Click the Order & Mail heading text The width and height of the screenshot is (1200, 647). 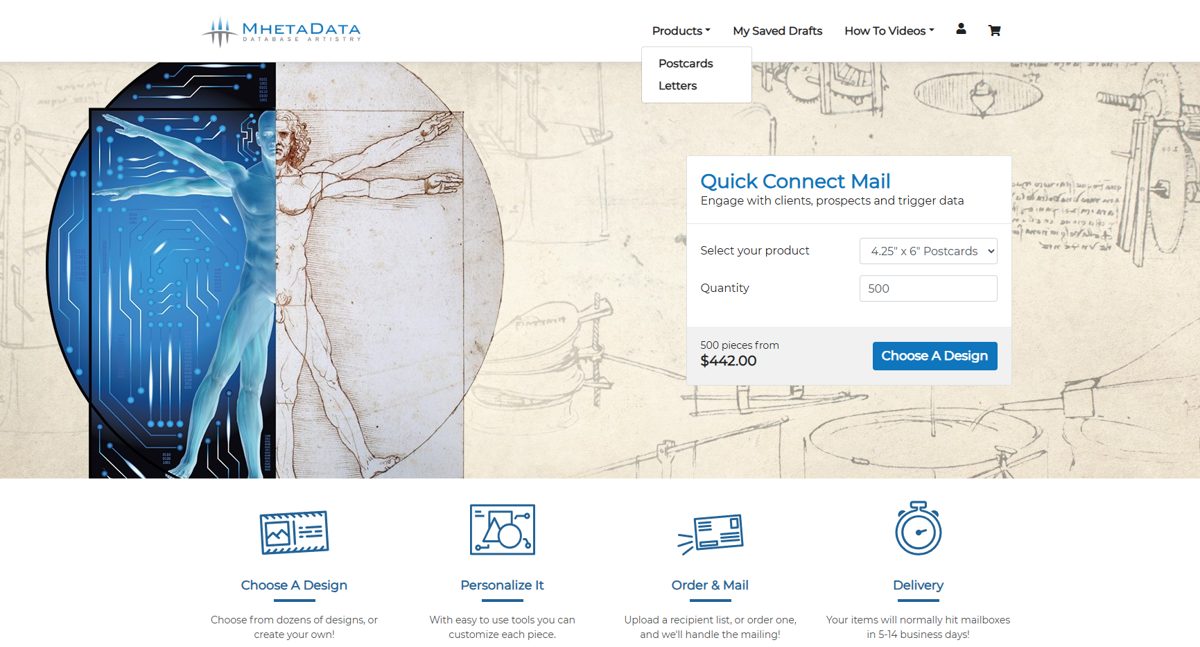(x=710, y=585)
